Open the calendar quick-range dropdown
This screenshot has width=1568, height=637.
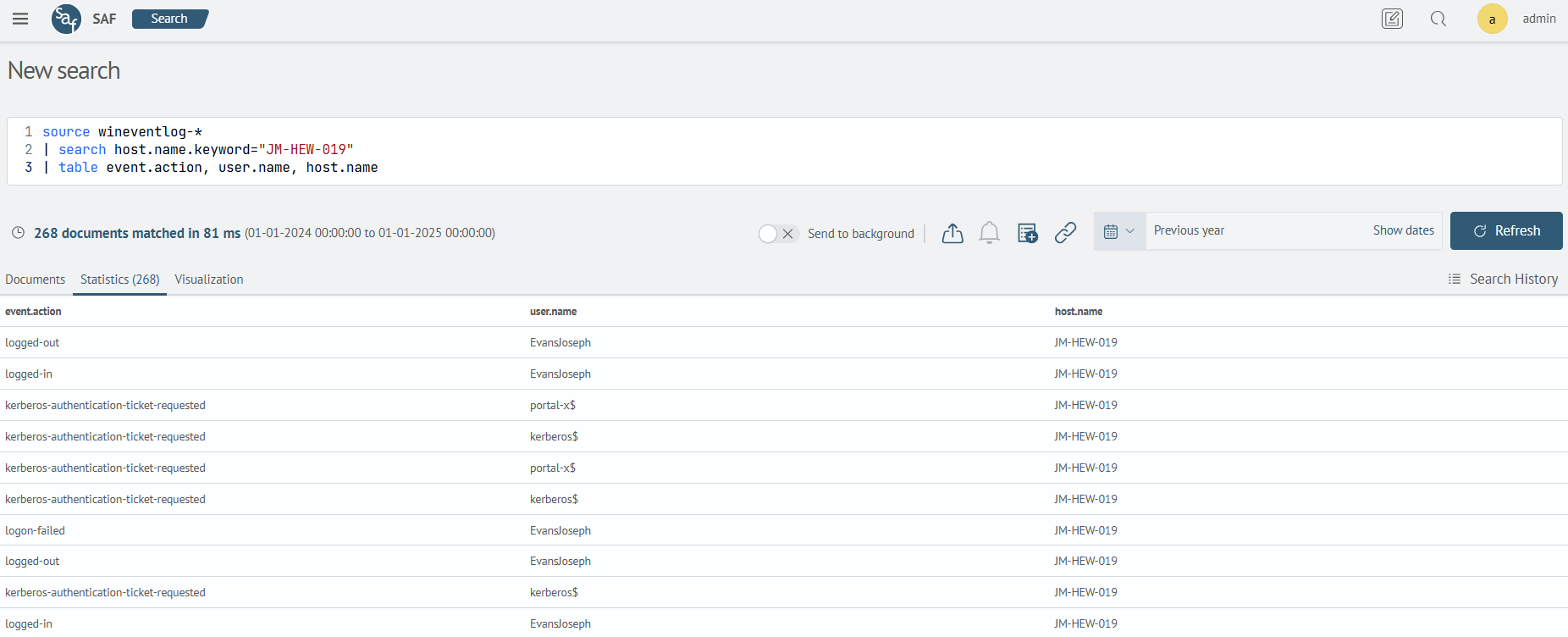tap(1119, 231)
